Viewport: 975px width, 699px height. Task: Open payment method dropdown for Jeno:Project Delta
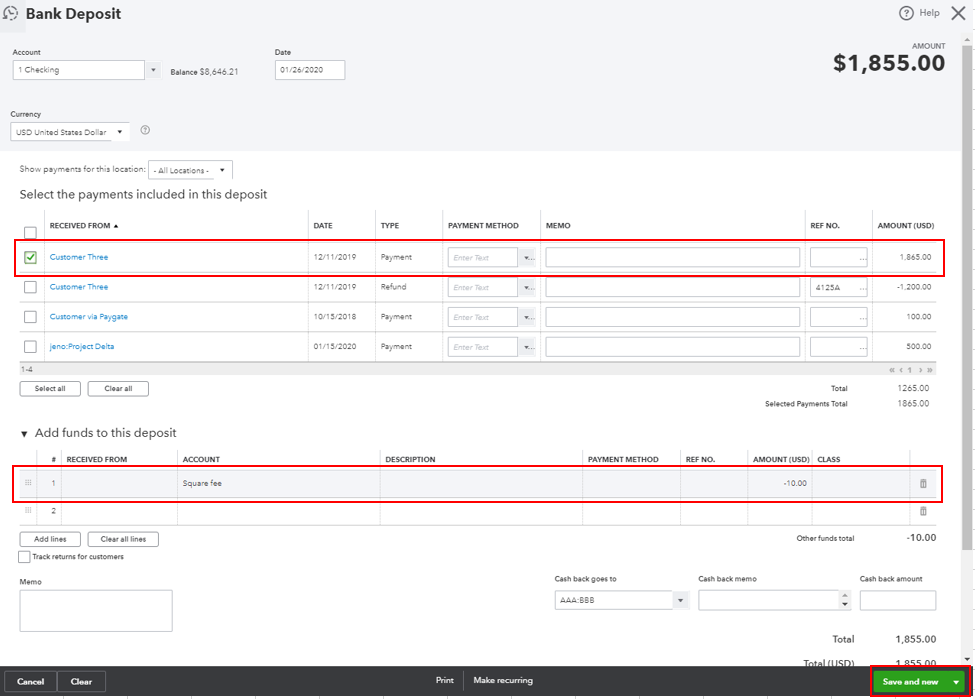pos(527,346)
